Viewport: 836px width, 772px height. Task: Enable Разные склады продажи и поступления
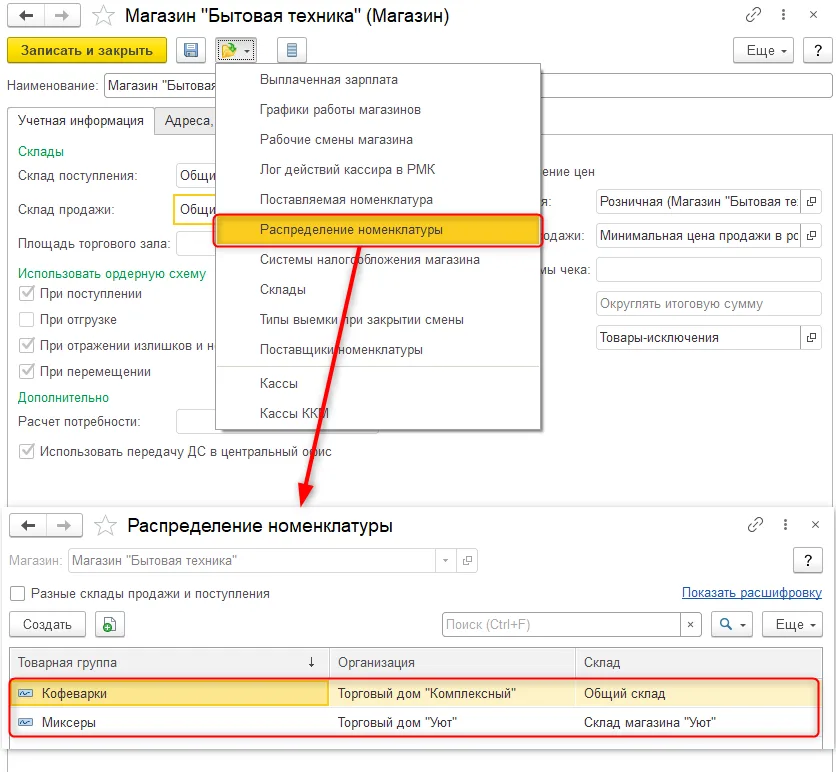pyautogui.click(x=18, y=593)
